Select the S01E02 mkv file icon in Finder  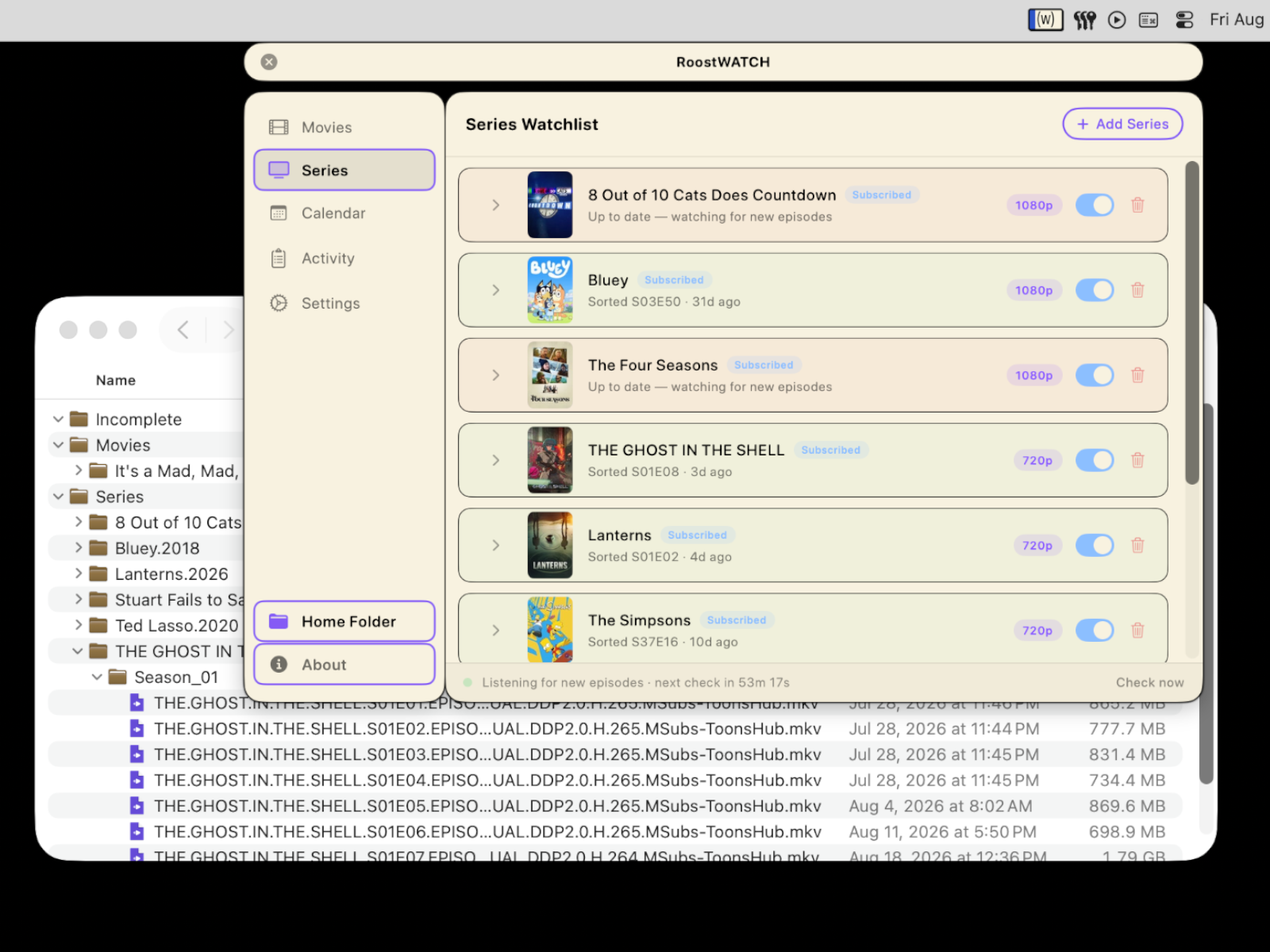click(x=137, y=728)
